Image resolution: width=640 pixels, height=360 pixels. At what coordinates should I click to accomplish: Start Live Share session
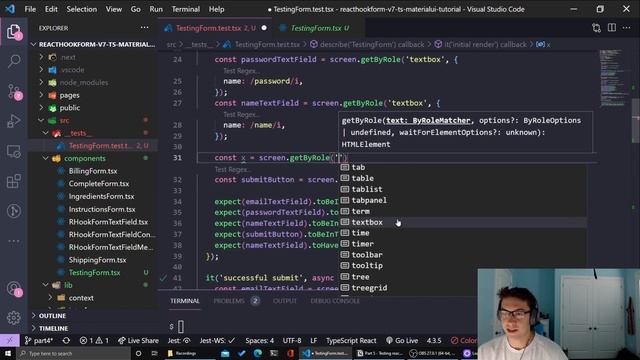click(x=138, y=340)
